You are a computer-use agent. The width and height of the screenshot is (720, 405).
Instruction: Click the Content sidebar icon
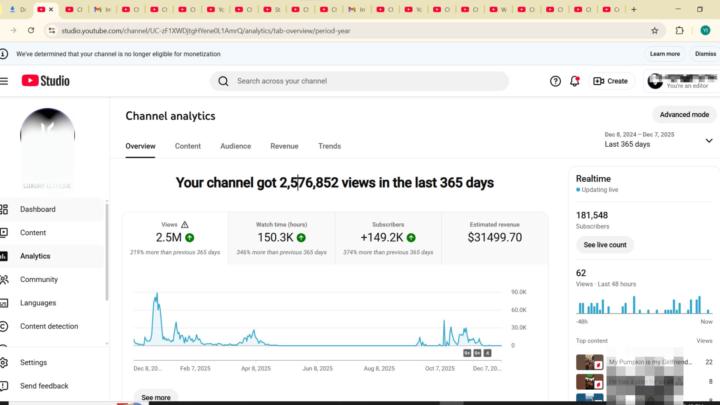(x=4, y=233)
